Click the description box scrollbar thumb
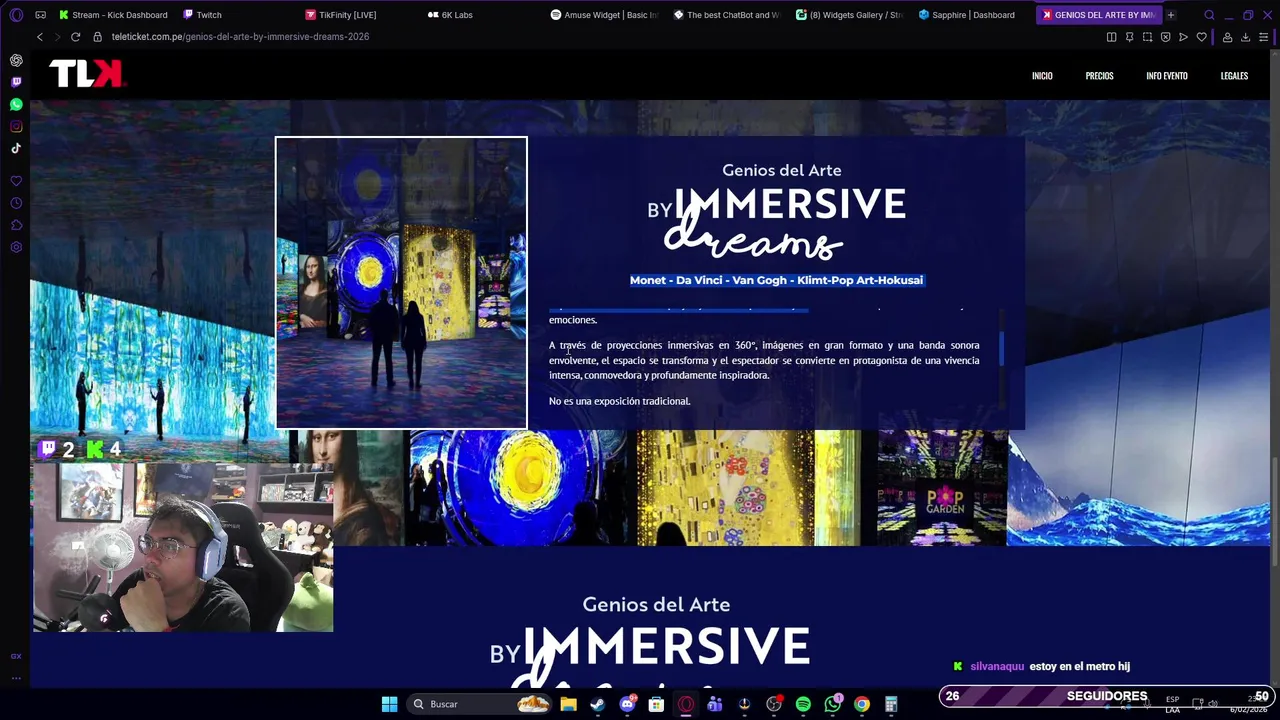The height and width of the screenshot is (720, 1280). click(1001, 348)
